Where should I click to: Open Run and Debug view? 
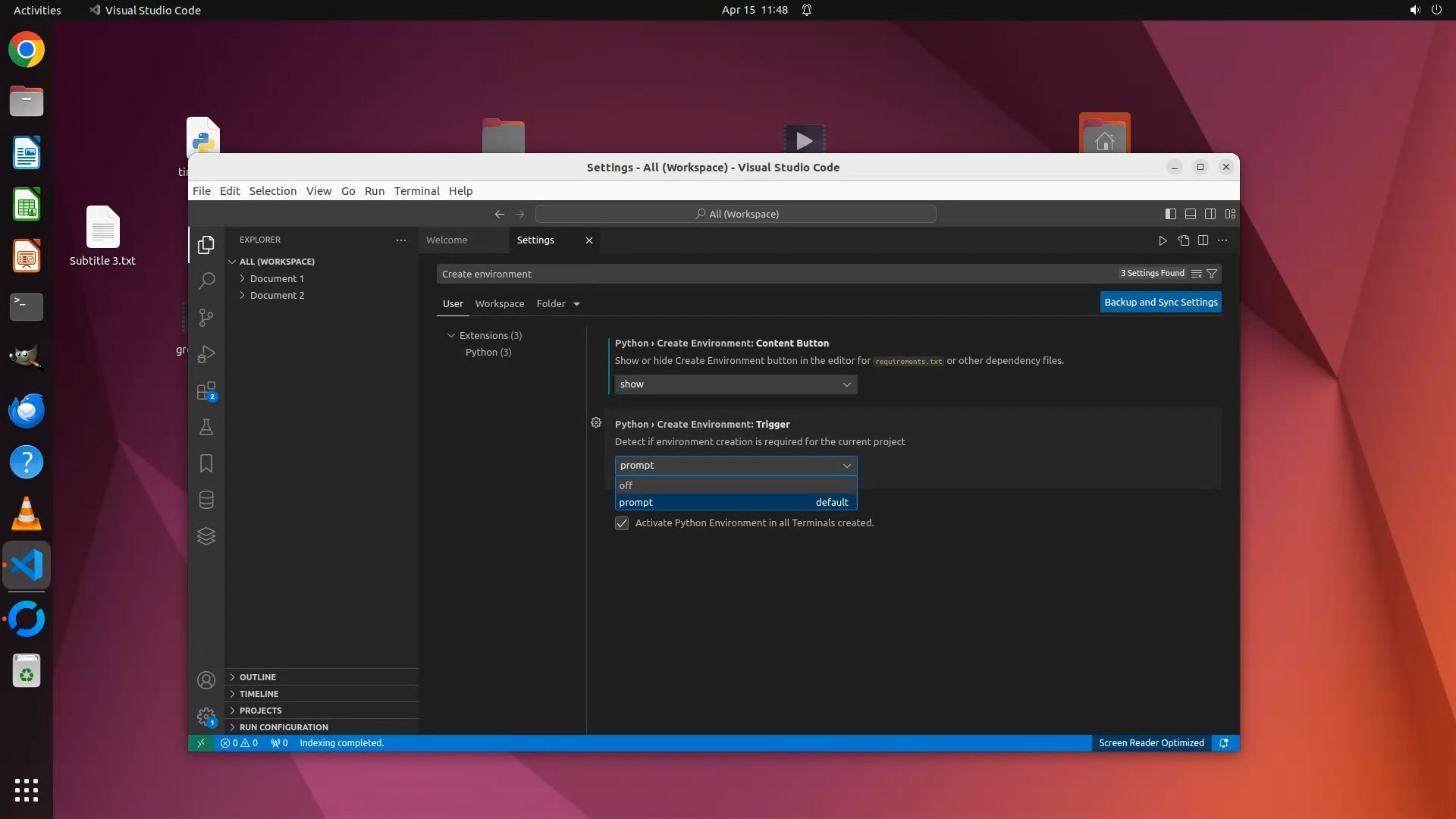206,354
